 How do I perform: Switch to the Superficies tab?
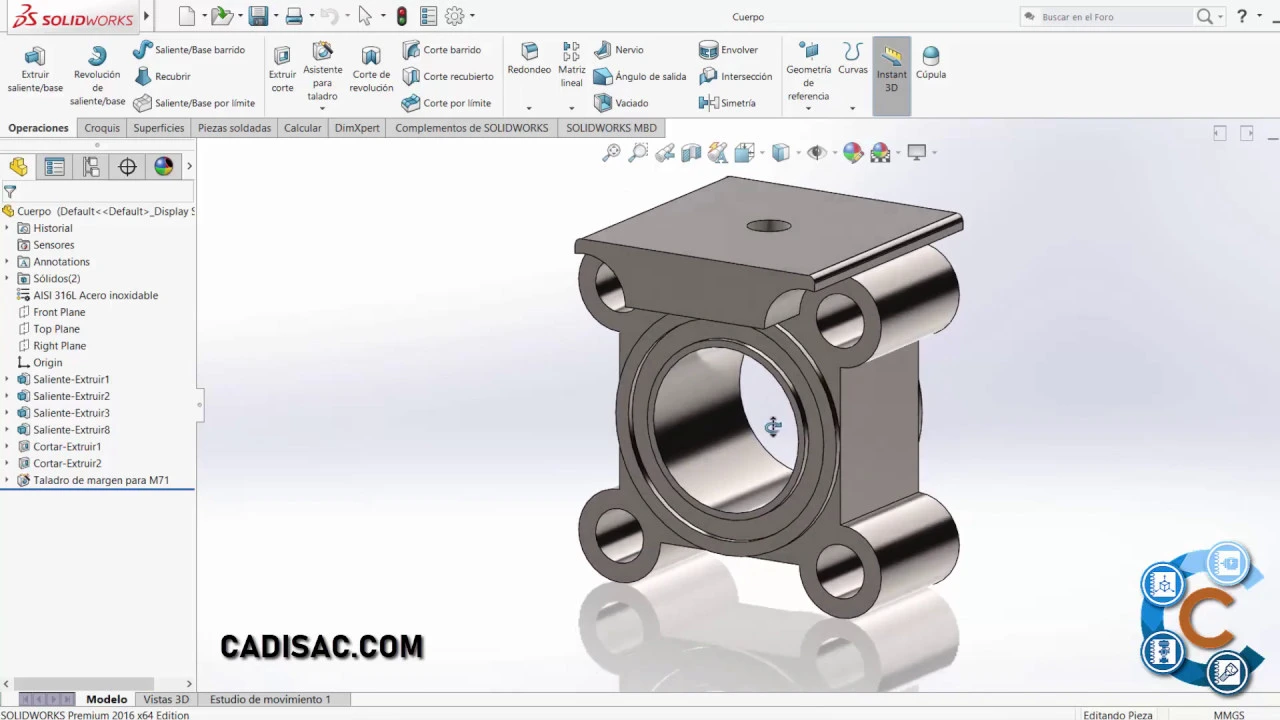point(159,128)
